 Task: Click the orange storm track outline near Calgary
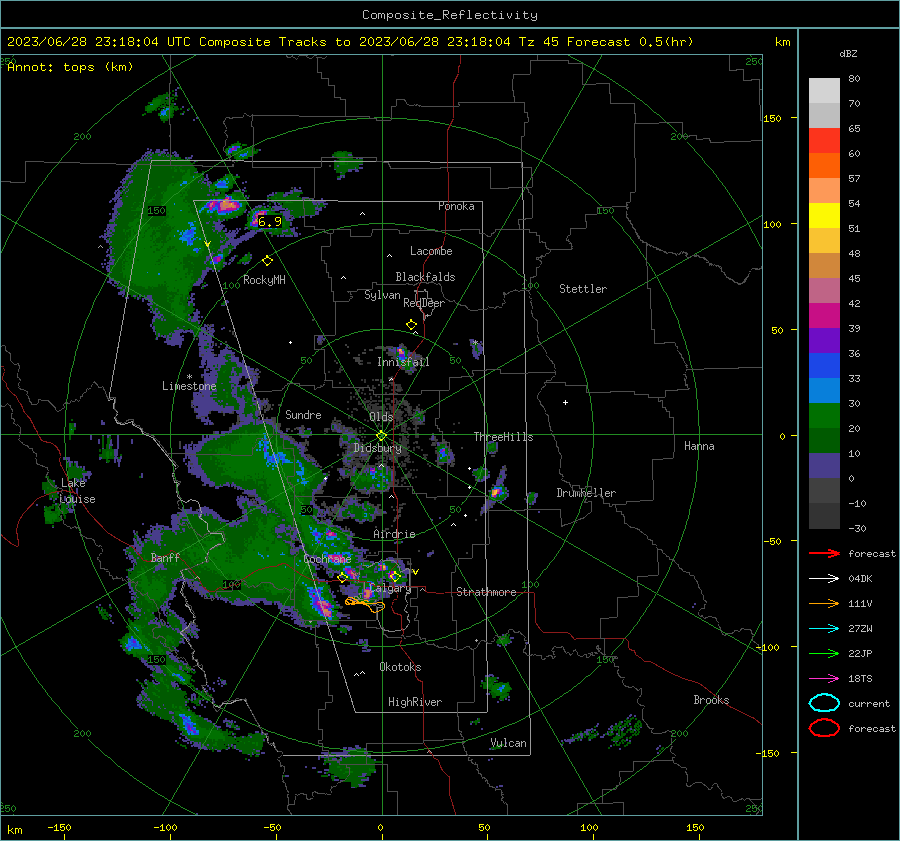pos(365,603)
